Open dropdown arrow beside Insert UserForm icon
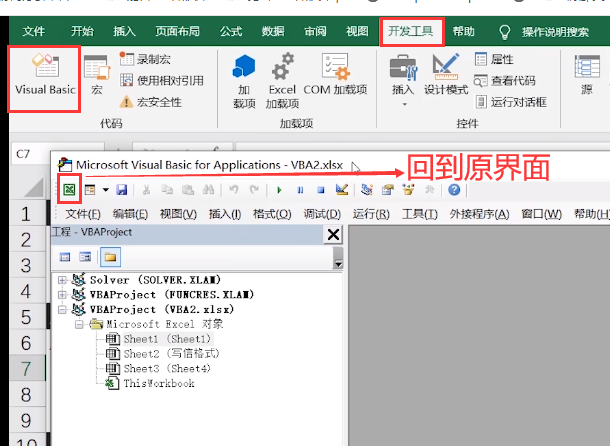Image resolution: width=610 pixels, height=446 pixels. (105, 190)
